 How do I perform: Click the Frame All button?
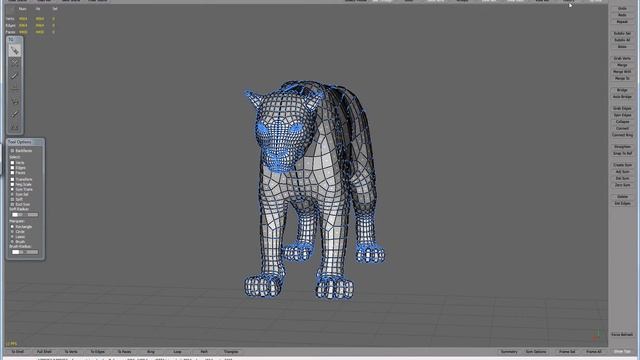point(593,351)
